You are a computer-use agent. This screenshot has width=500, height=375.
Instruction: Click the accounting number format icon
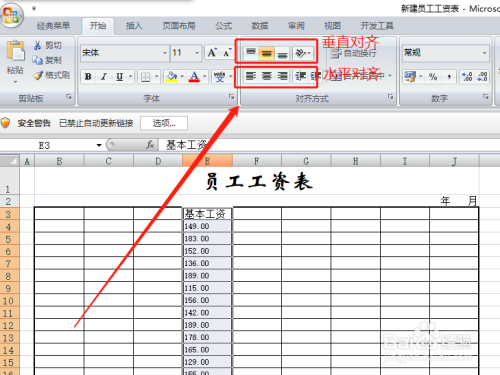coord(410,77)
